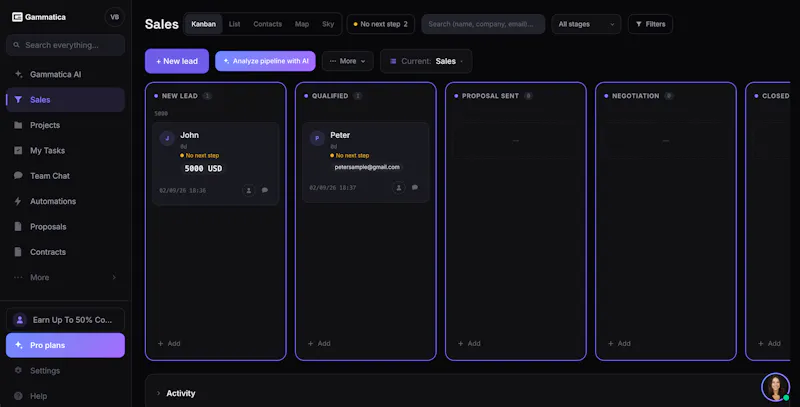800x407 pixels.
Task: Open the Pro plans button
Action: click(65, 345)
